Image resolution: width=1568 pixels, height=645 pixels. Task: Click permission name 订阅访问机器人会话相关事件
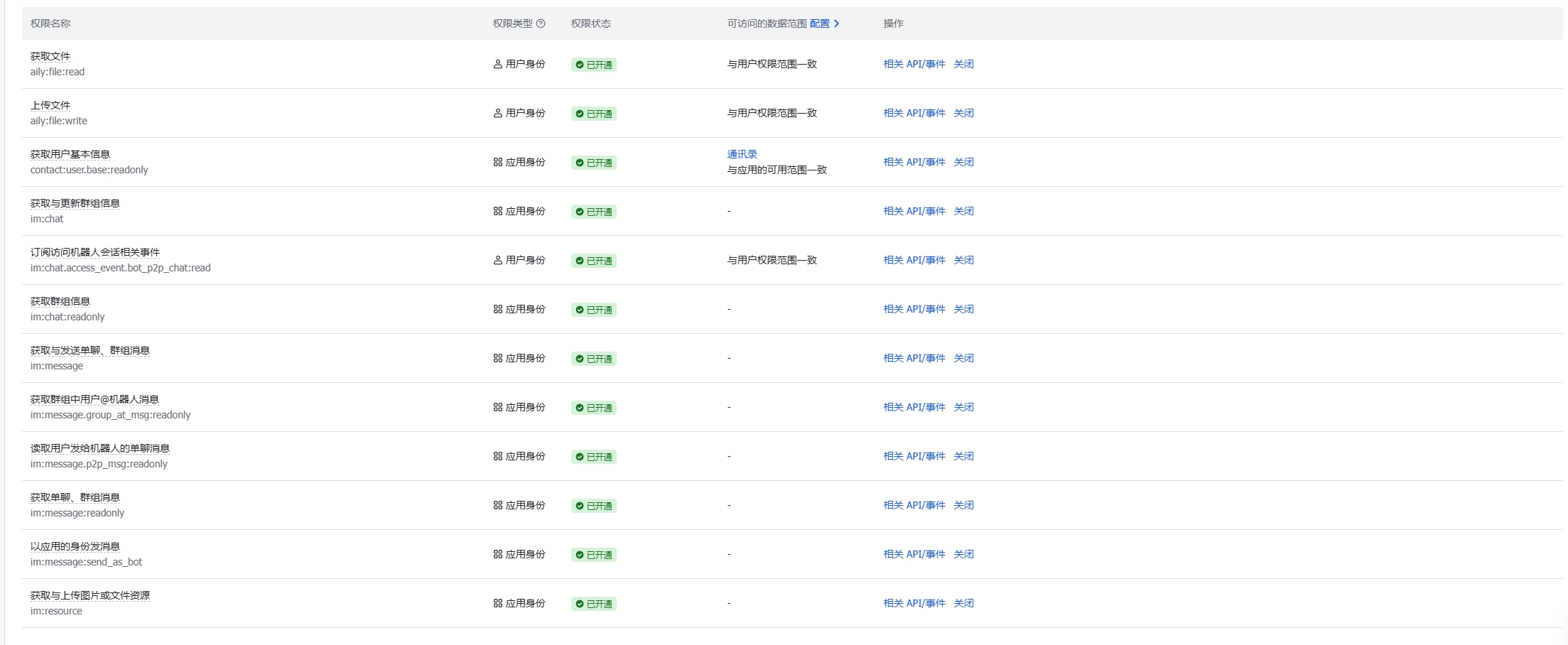click(95, 252)
